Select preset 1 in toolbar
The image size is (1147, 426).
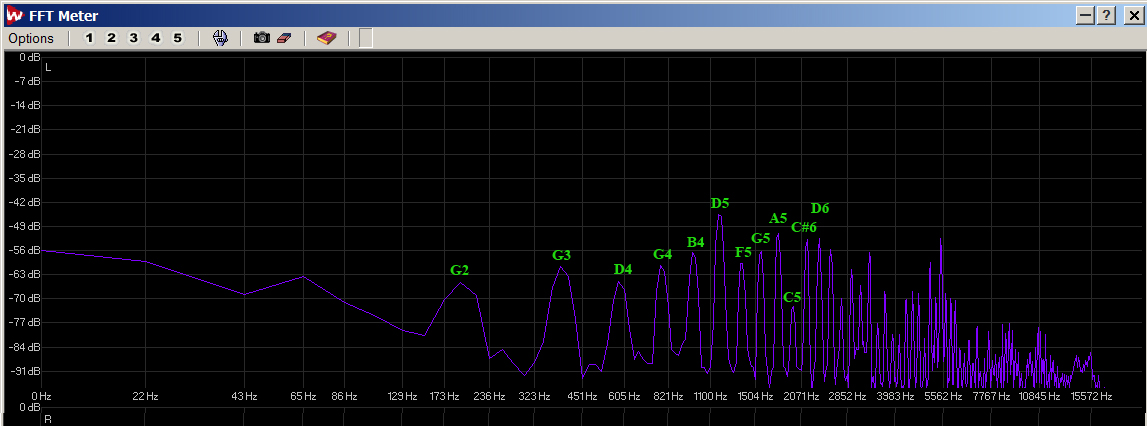(x=89, y=38)
